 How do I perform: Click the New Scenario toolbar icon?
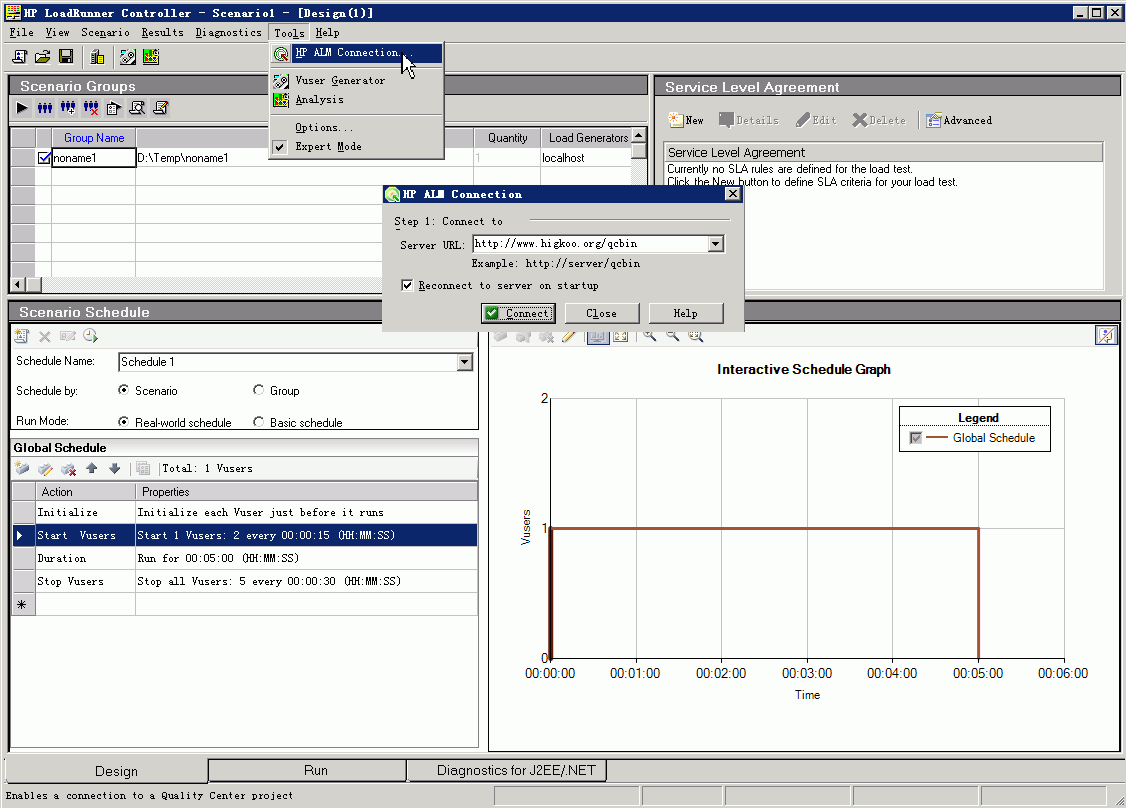tap(19, 57)
